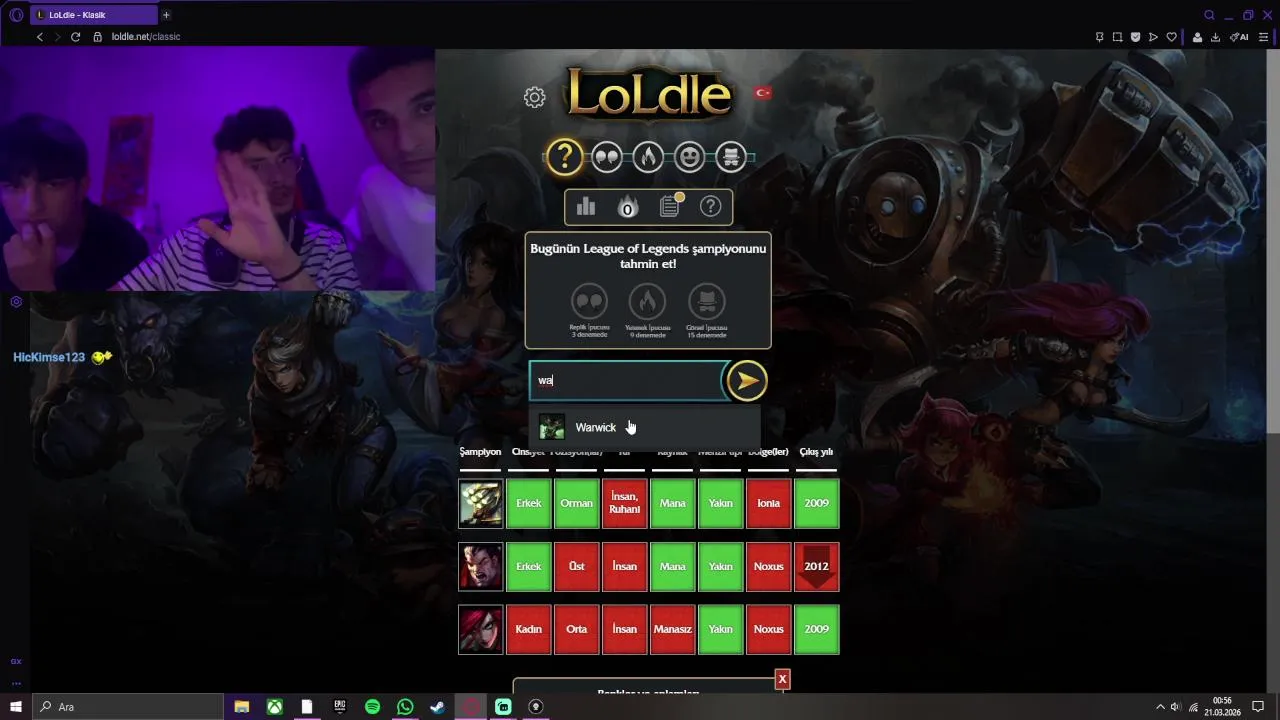Click the Orman position cell

coord(577,503)
